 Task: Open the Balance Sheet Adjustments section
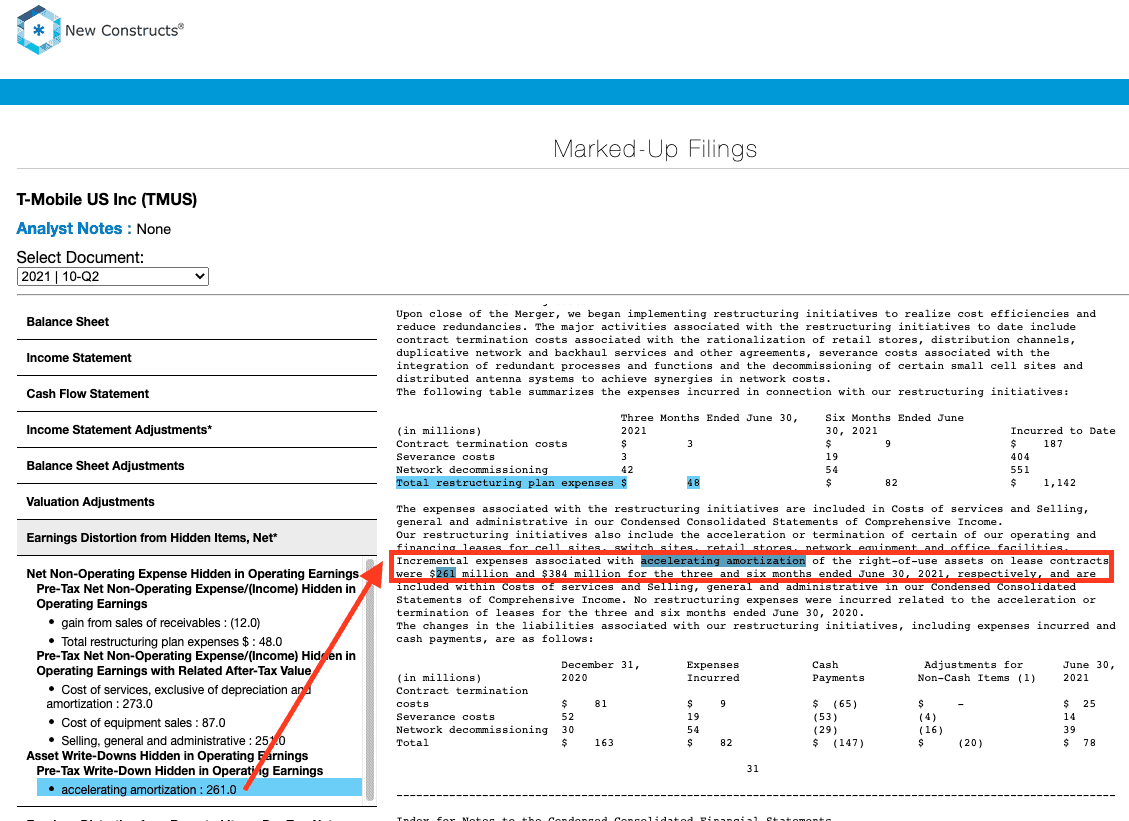click(x=197, y=466)
